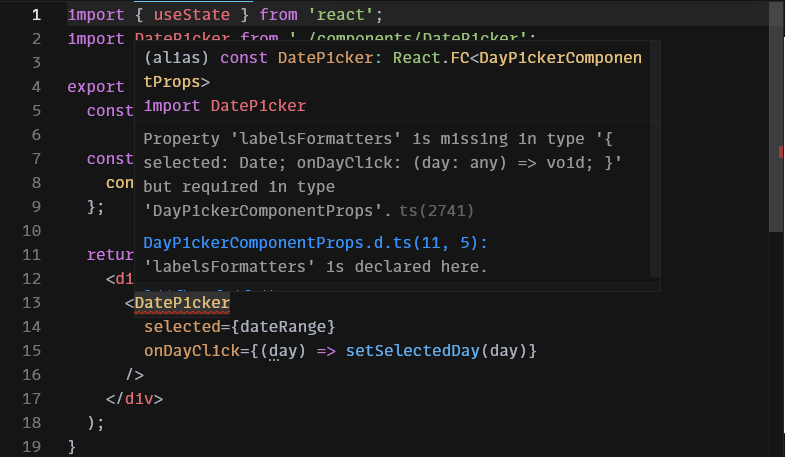Click line number 1 in the gutter

click(x=36, y=15)
